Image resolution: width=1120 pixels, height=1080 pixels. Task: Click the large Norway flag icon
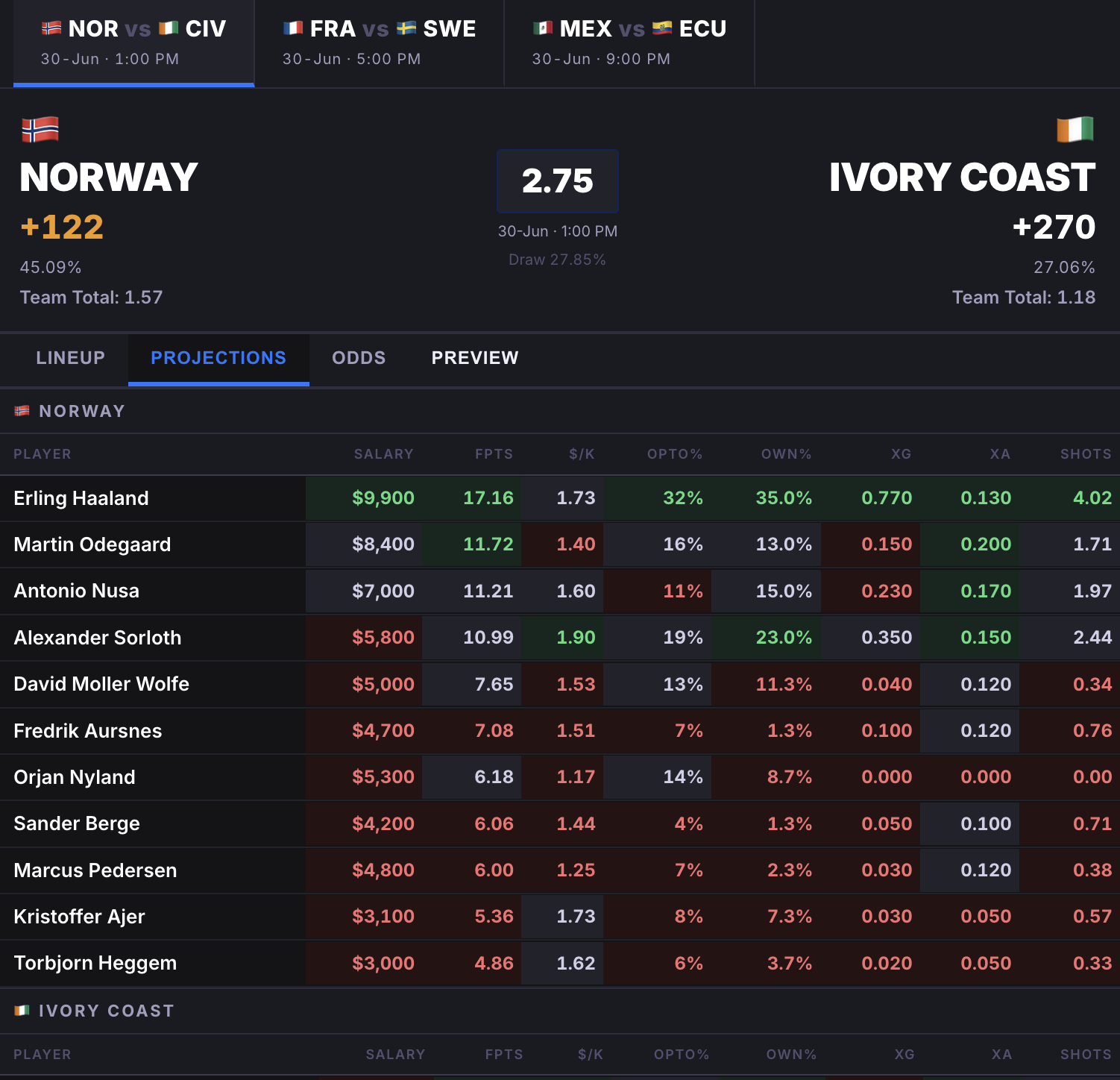click(40, 130)
